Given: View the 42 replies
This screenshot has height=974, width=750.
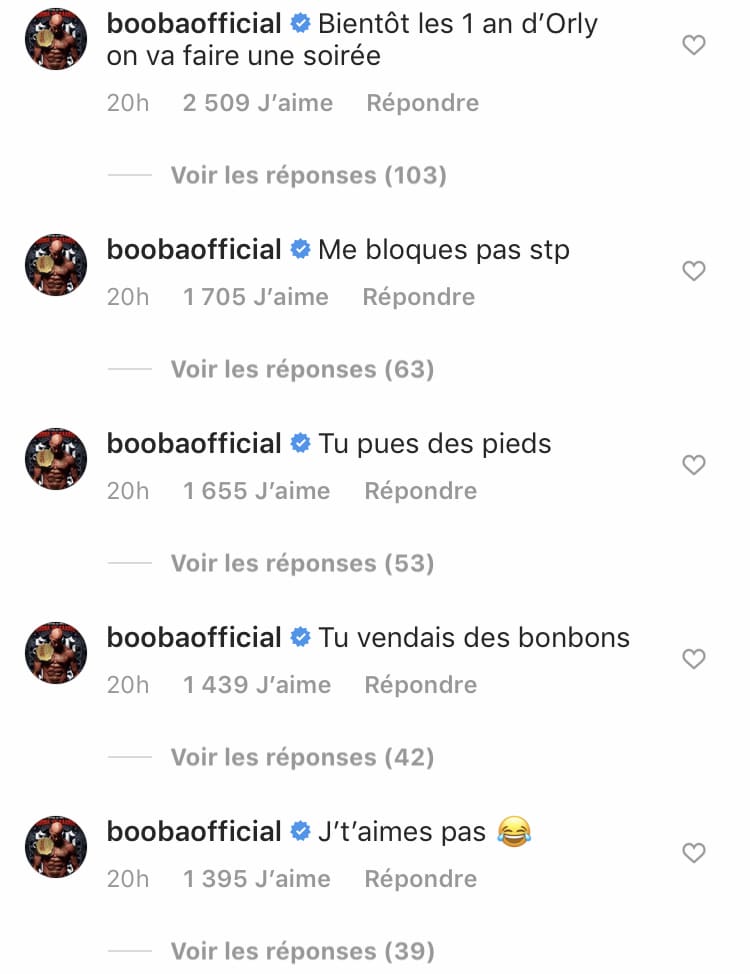Looking at the screenshot, I should pyautogui.click(x=302, y=758).
